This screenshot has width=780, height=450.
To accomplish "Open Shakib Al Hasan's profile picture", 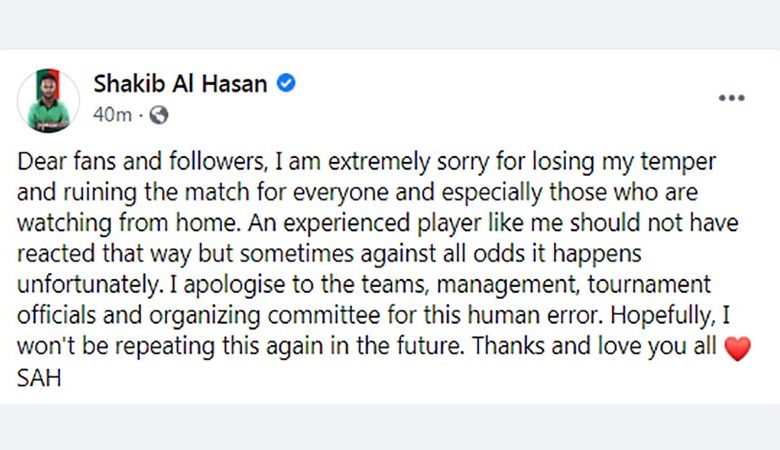I will 48,100.
